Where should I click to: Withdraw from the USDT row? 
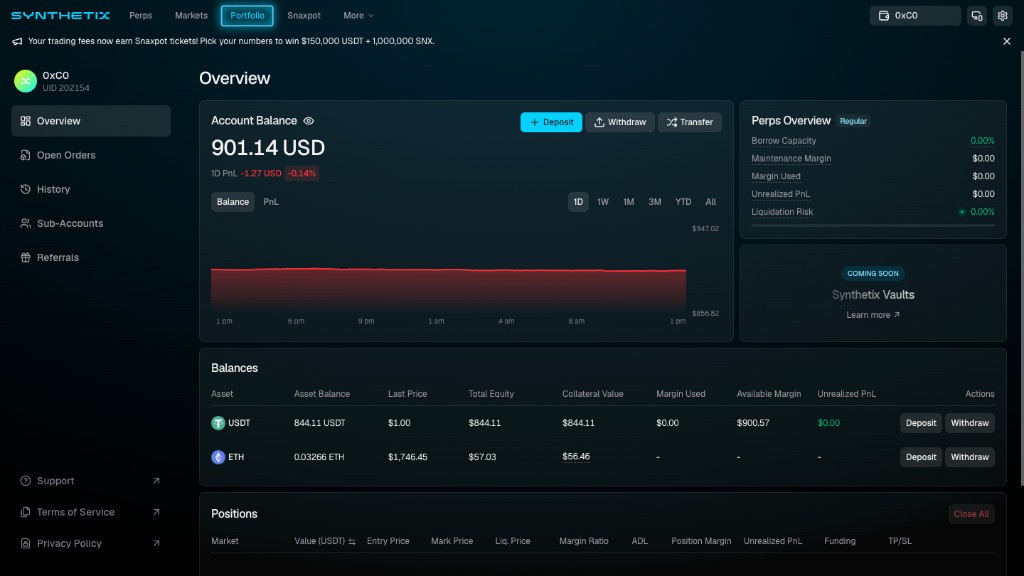click(x=970, y=423)
